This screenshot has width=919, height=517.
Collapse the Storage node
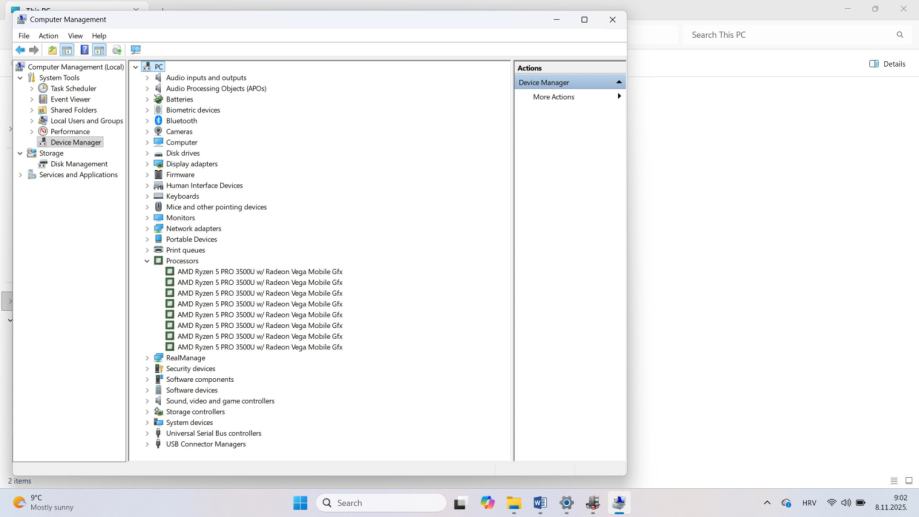click(20, 153)
